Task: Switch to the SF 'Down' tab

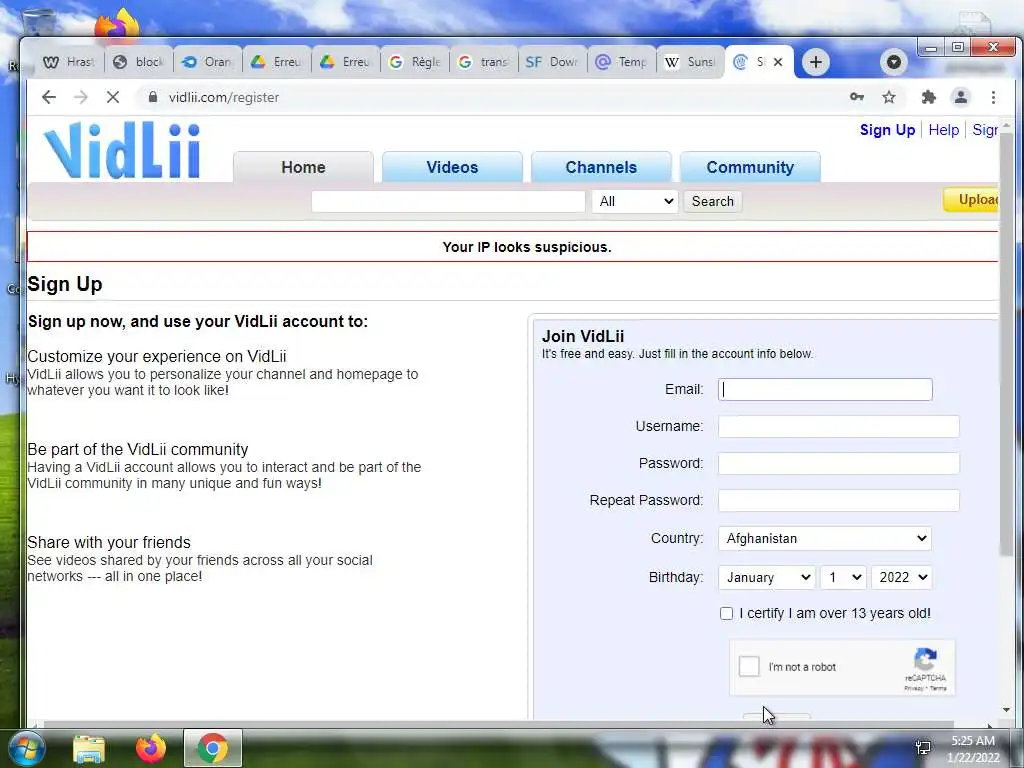Action: [x=553, y=62]
